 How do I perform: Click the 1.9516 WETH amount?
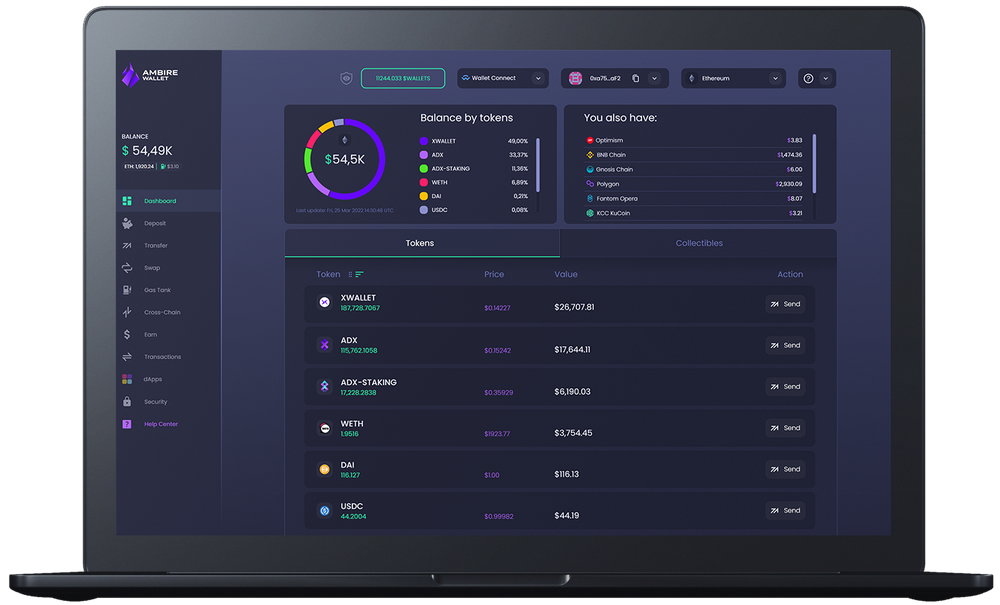[349, 434]
